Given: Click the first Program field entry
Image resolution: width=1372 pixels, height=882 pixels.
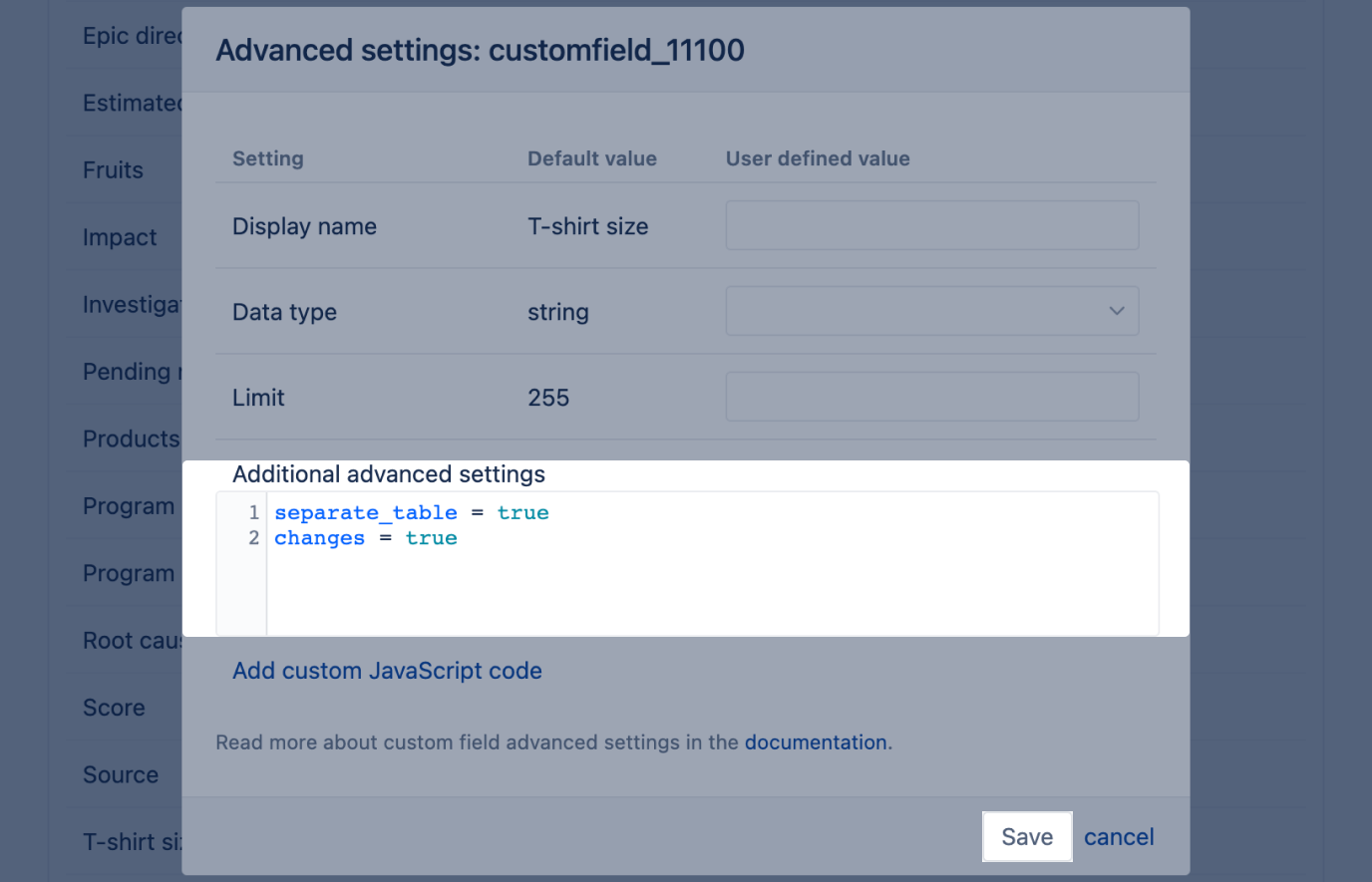Looking at the screenshot, I should [128, 505].
